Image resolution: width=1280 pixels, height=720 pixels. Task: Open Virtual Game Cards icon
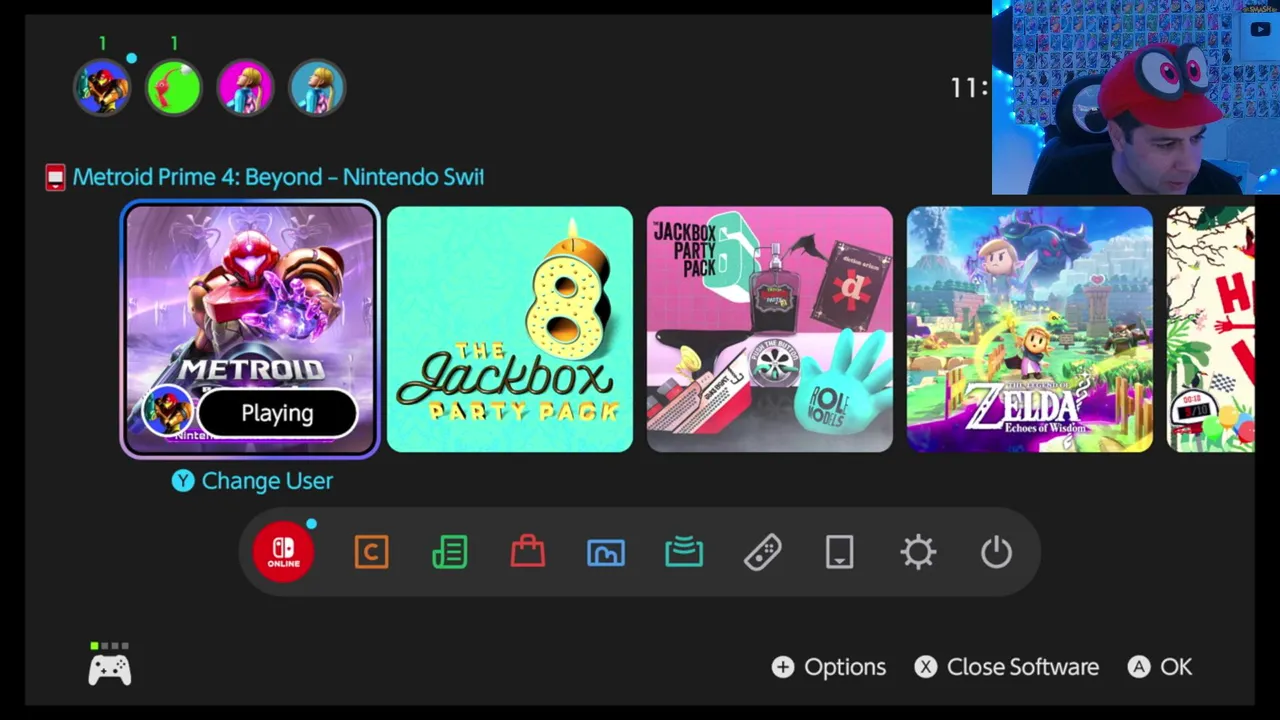840,552
